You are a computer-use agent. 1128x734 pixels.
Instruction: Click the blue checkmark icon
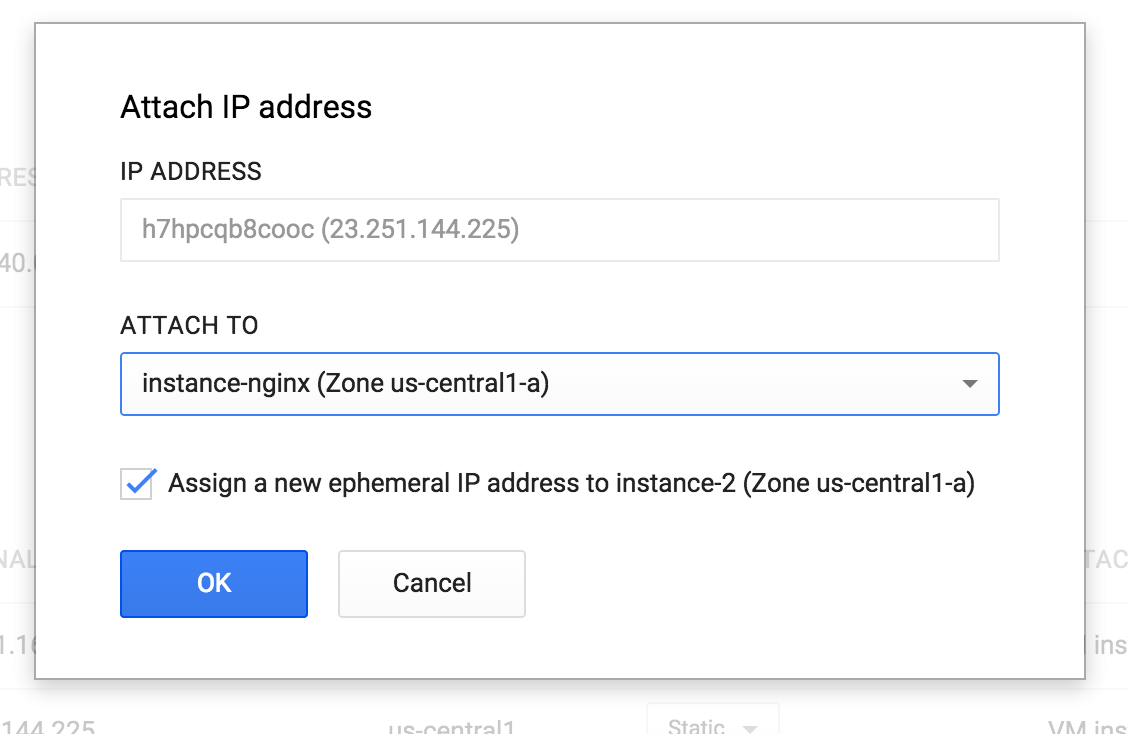(139, 482)
